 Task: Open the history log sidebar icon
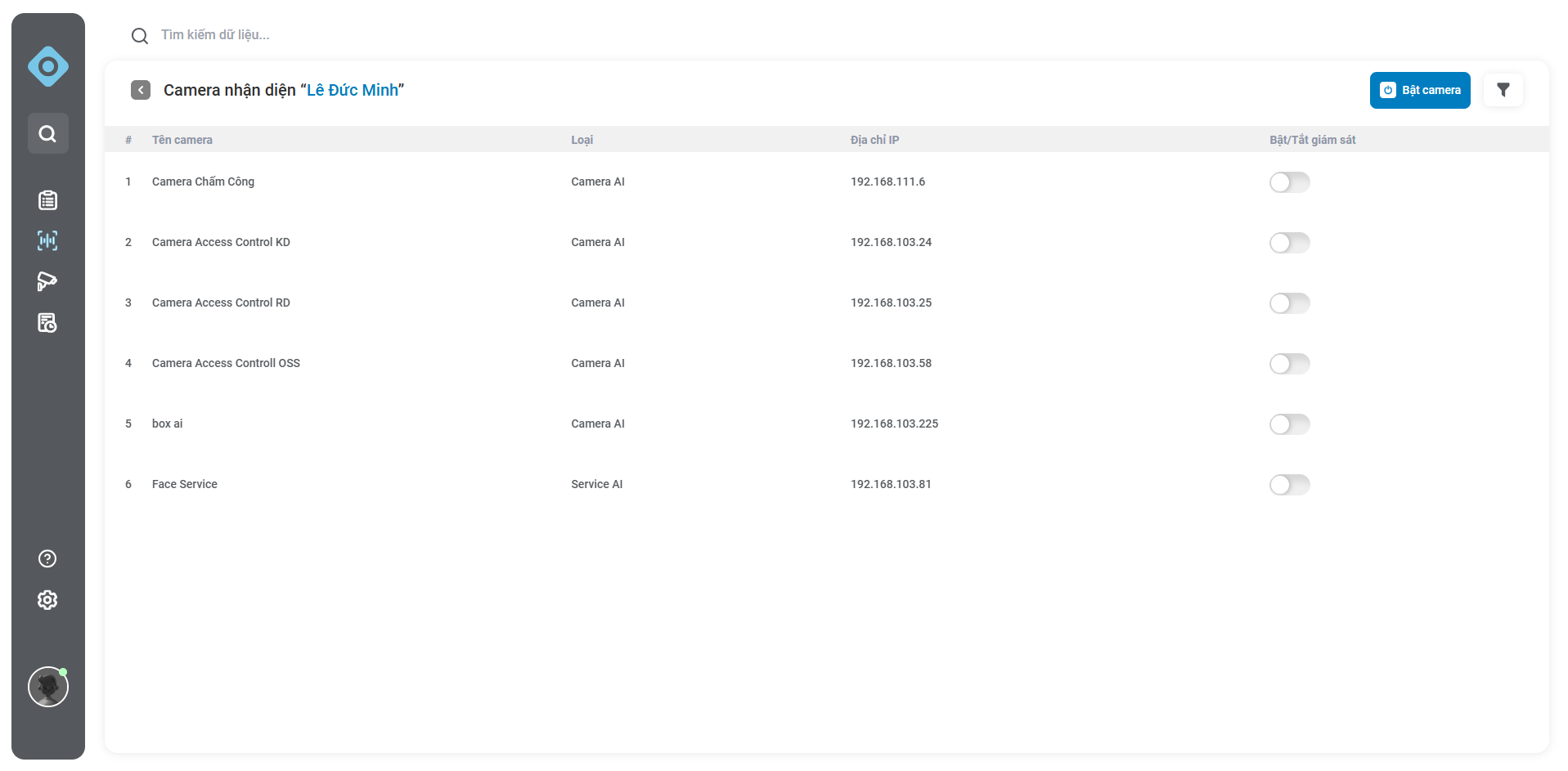click(47, 323)
